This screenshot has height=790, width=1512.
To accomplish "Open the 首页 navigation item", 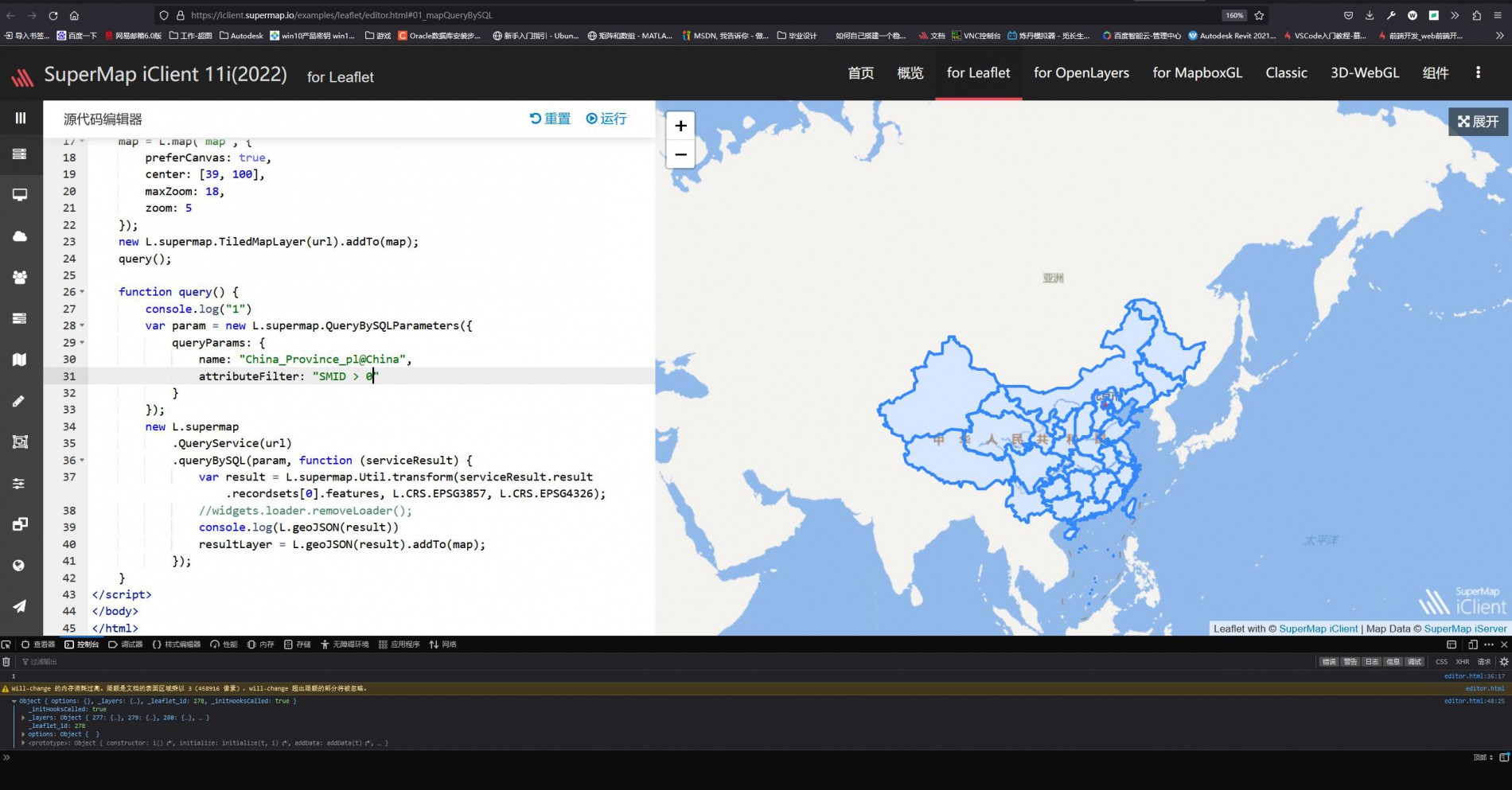I will click(860, 73).
